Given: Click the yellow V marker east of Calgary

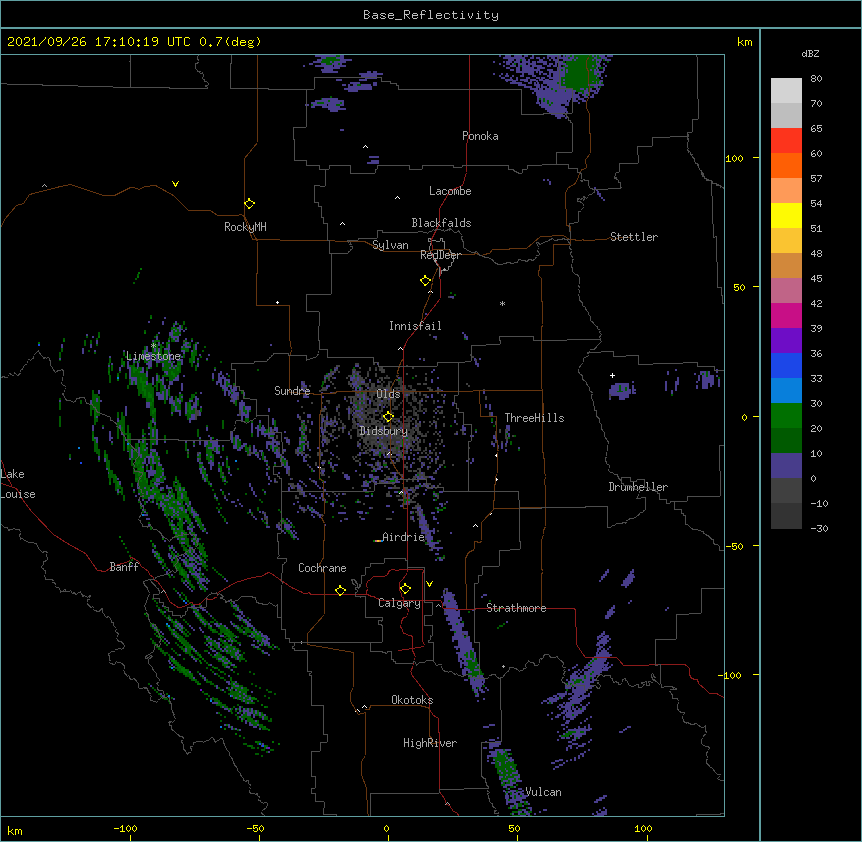Looking at the screenshot, I should [x=429, y=584].
